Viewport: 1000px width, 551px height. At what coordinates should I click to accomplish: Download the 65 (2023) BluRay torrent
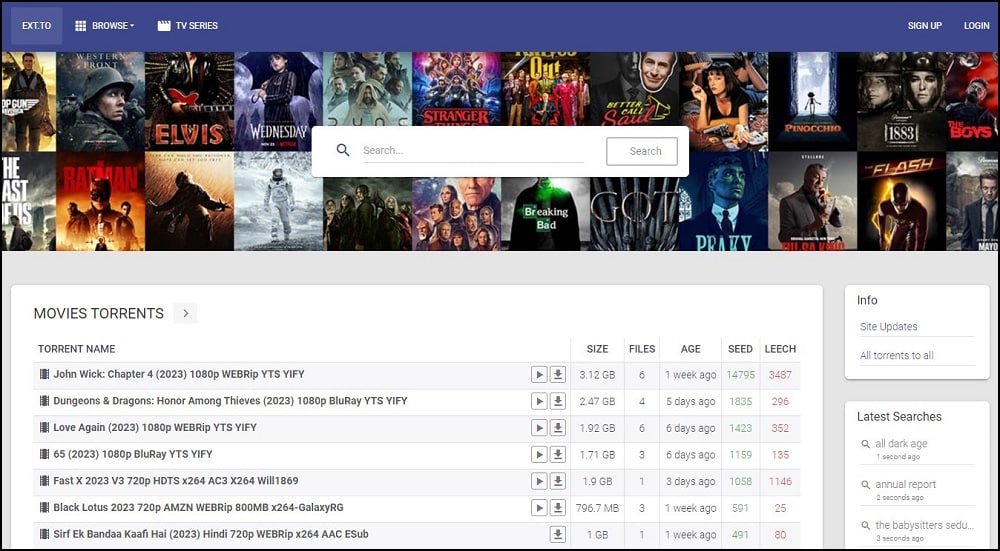pos(558,455)
